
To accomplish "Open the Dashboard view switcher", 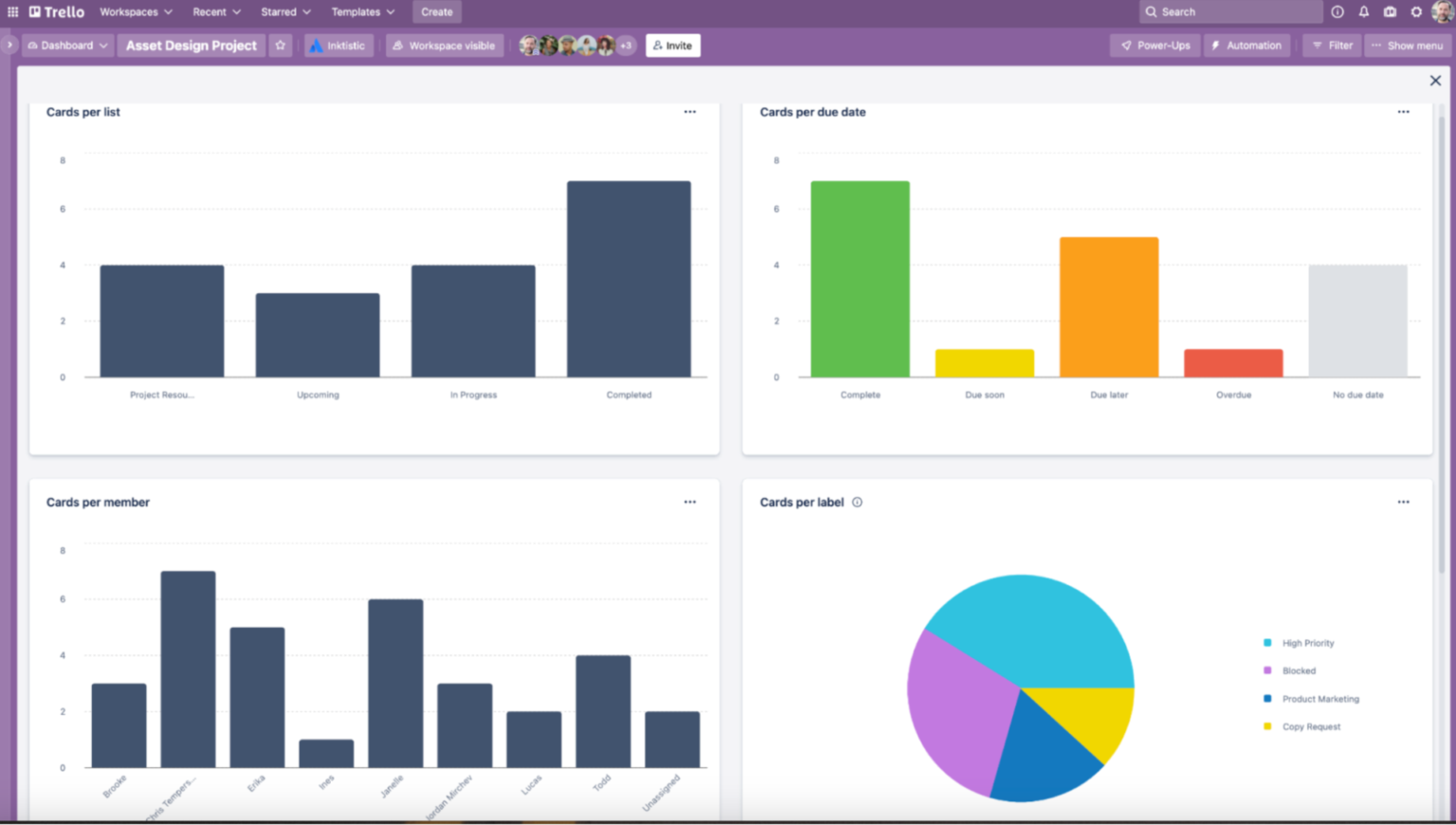I will (x=66, y=45).
